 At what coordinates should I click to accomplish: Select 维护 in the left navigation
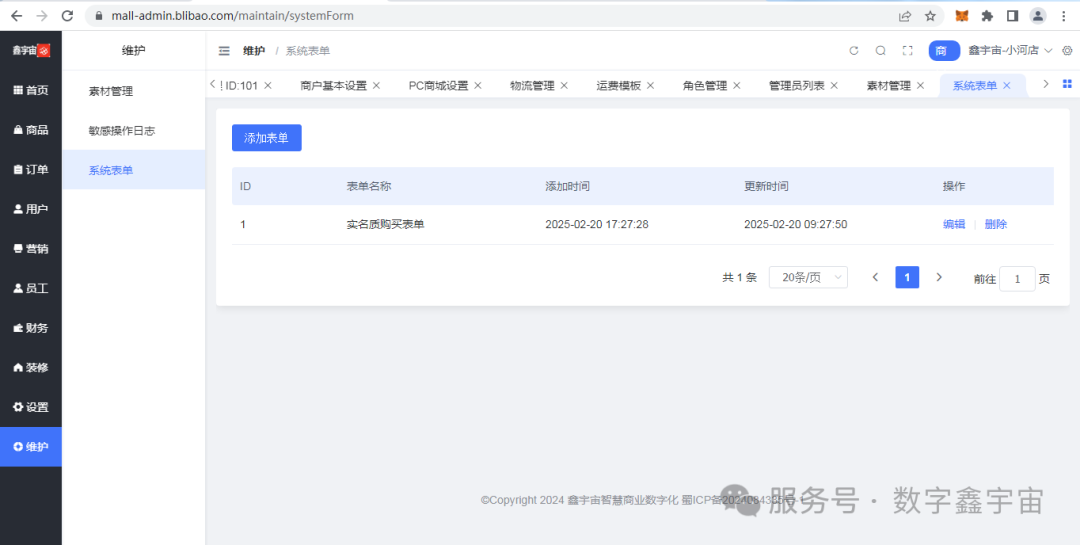coord(31,446)
